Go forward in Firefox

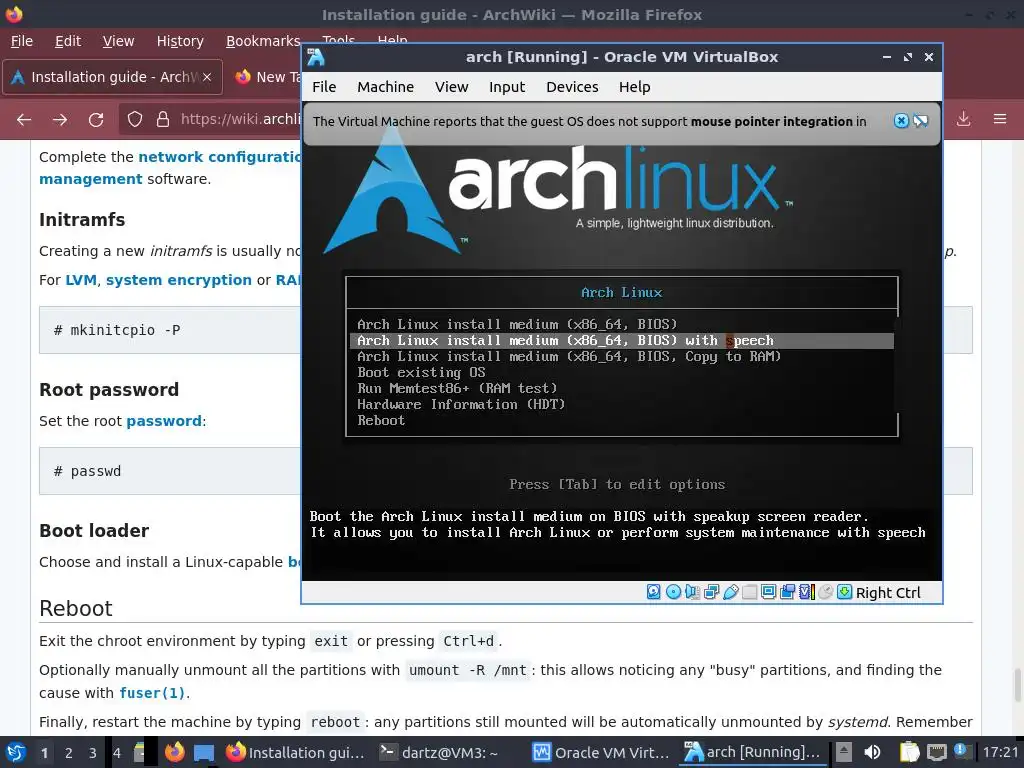click(60, 120)
